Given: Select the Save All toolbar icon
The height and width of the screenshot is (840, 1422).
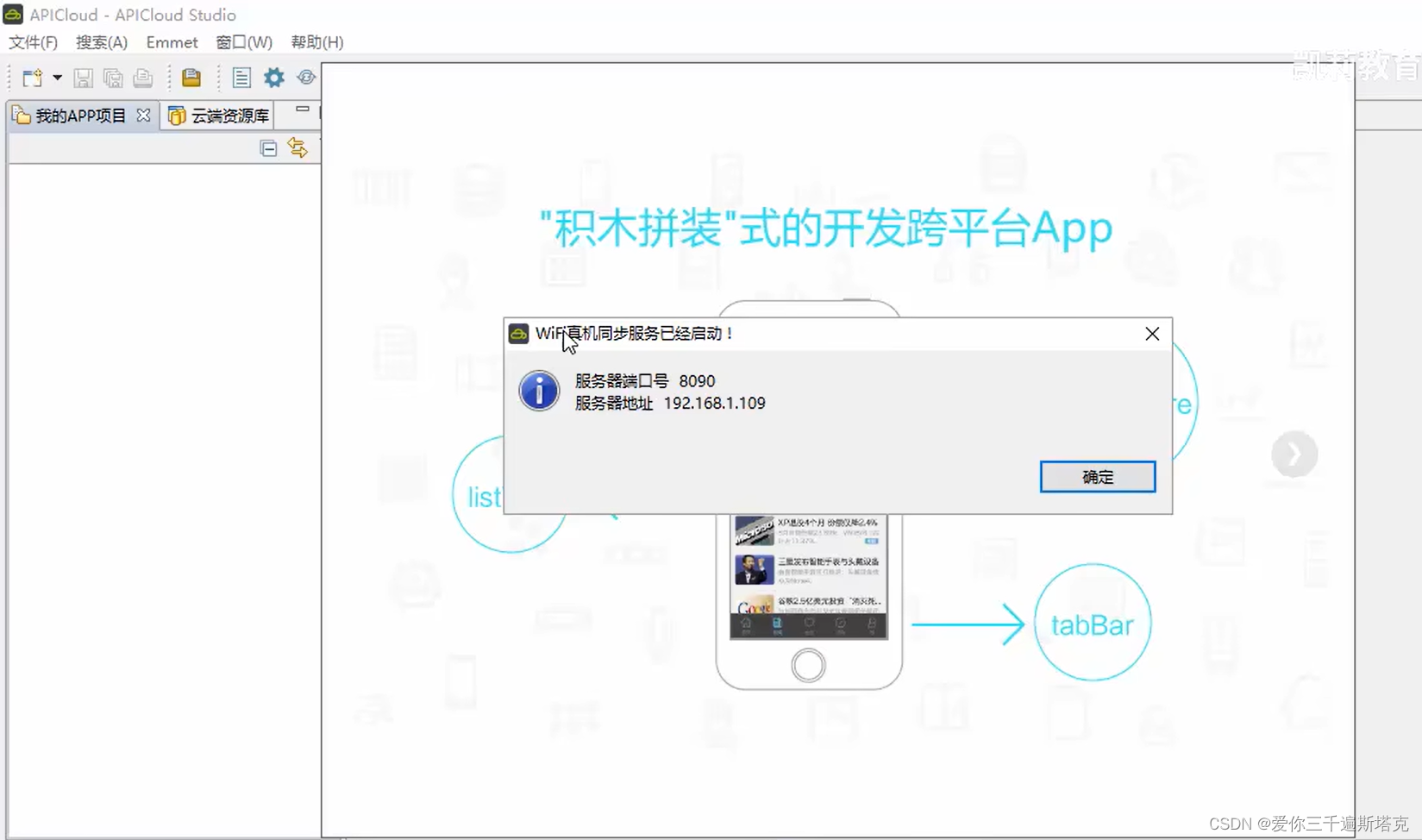Looking at the screenshot, I should 113,78.
